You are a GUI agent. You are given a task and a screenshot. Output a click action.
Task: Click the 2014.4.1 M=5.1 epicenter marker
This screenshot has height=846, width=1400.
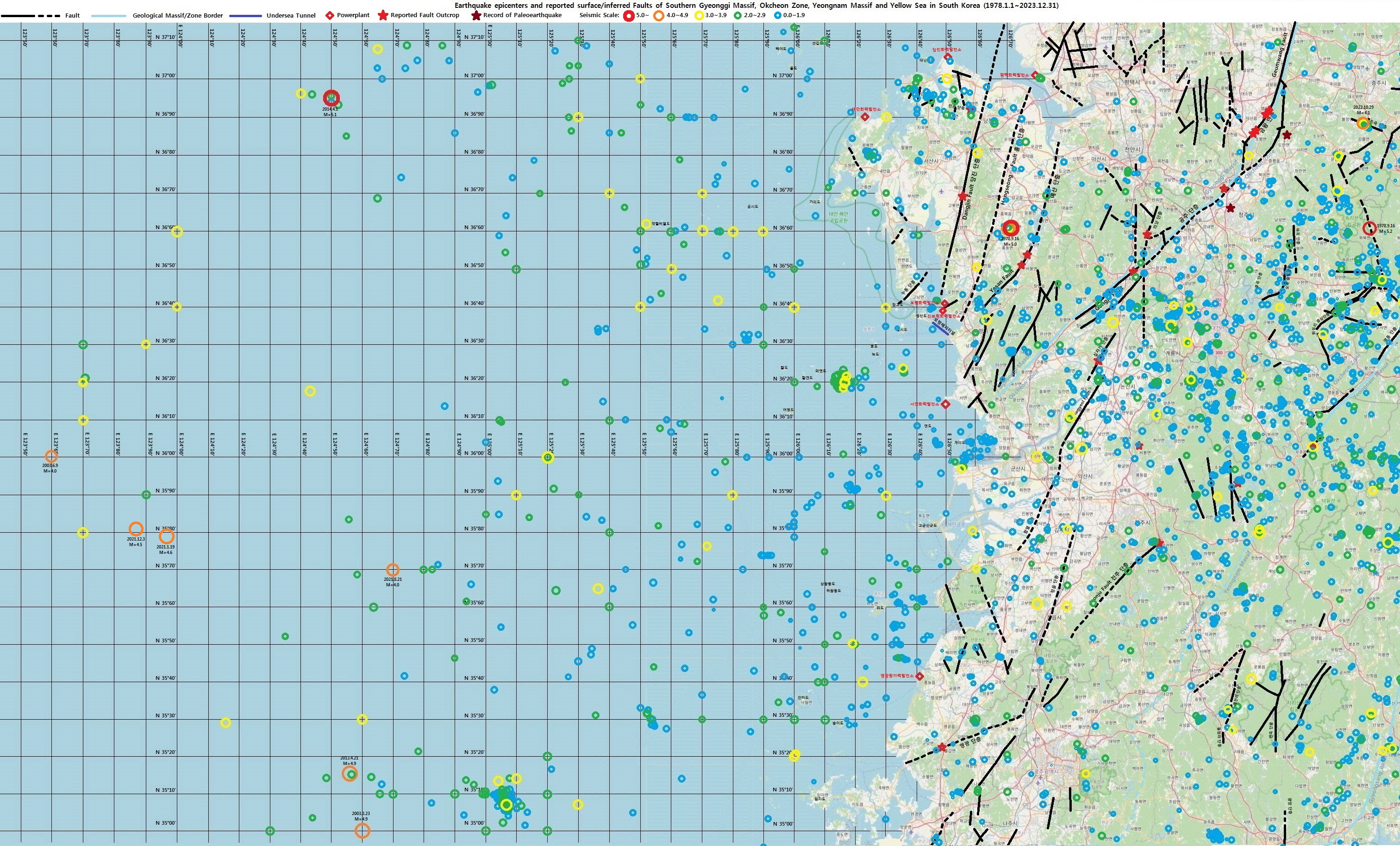click(x=332, y=98)
